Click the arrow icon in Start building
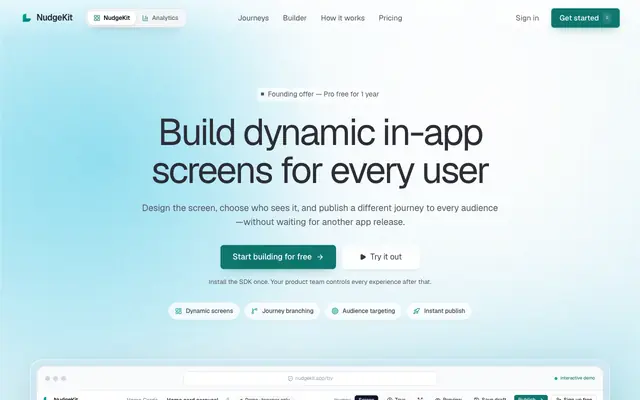 point(320,257)
